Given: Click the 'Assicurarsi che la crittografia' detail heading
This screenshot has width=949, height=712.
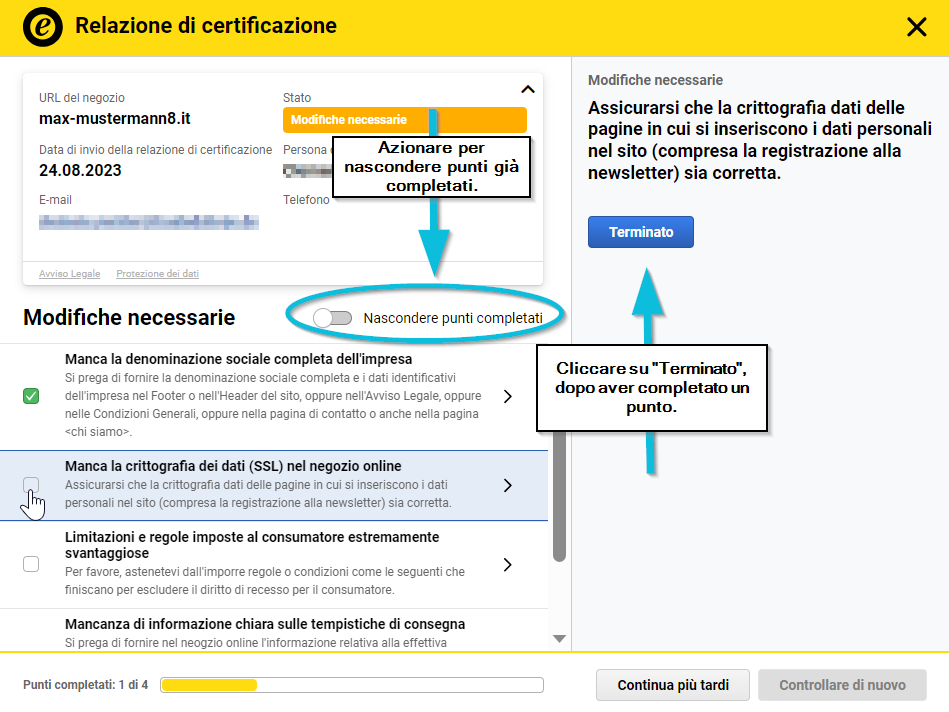Looking at the screenshot, I should (x=760, y=140).
